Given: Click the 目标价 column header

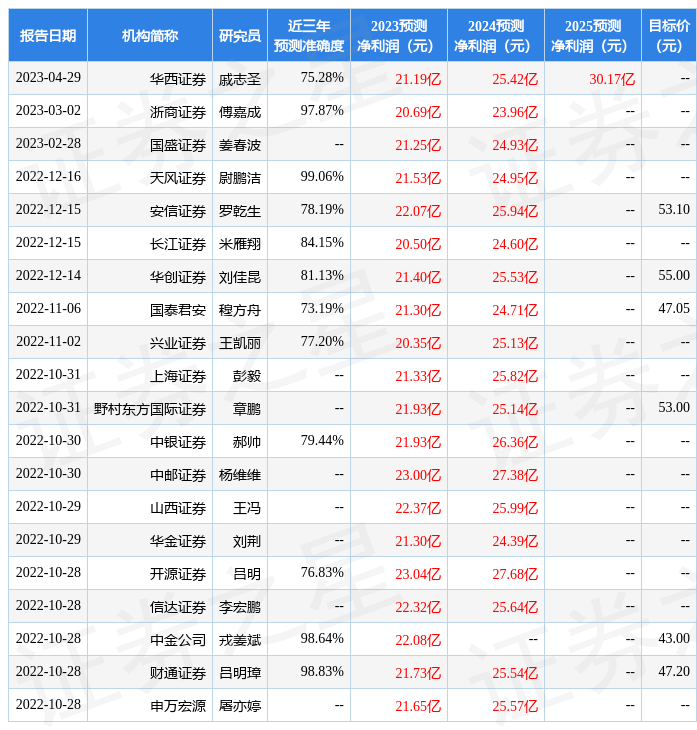Looking at the screenshot, I should tap(668, 35).
